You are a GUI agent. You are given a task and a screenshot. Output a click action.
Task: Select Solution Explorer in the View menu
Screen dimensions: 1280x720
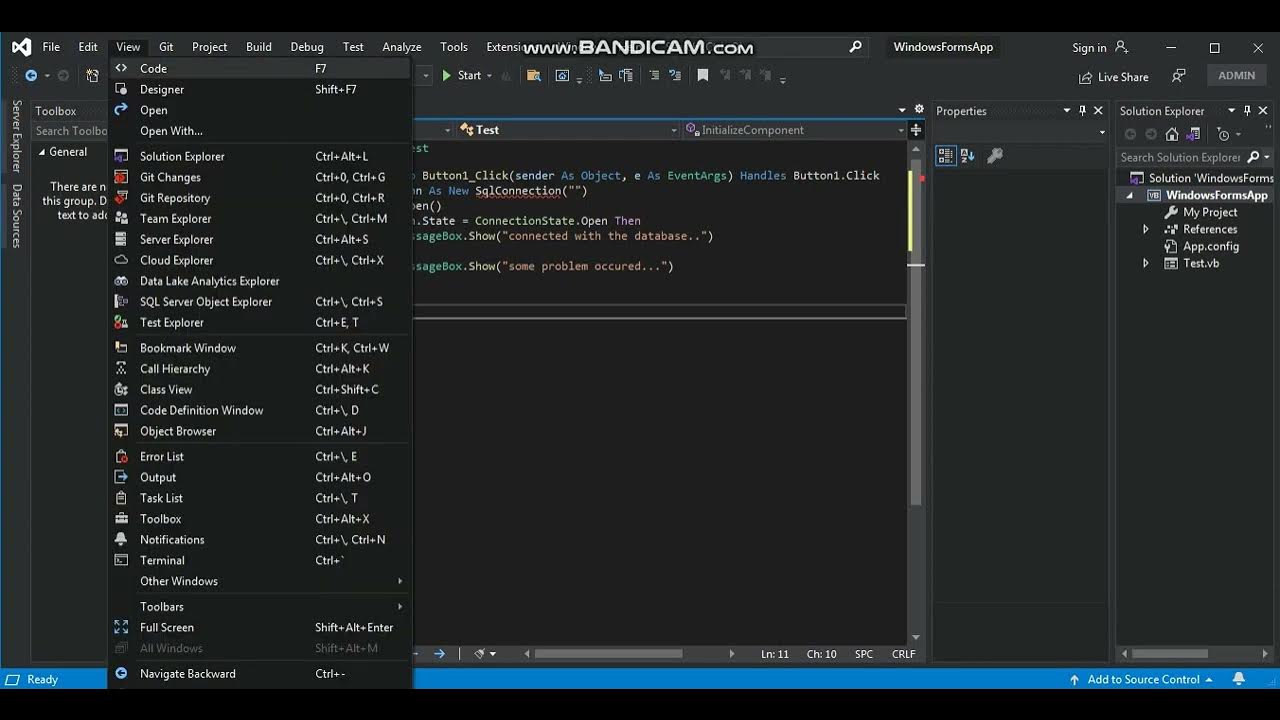(260, 156)
